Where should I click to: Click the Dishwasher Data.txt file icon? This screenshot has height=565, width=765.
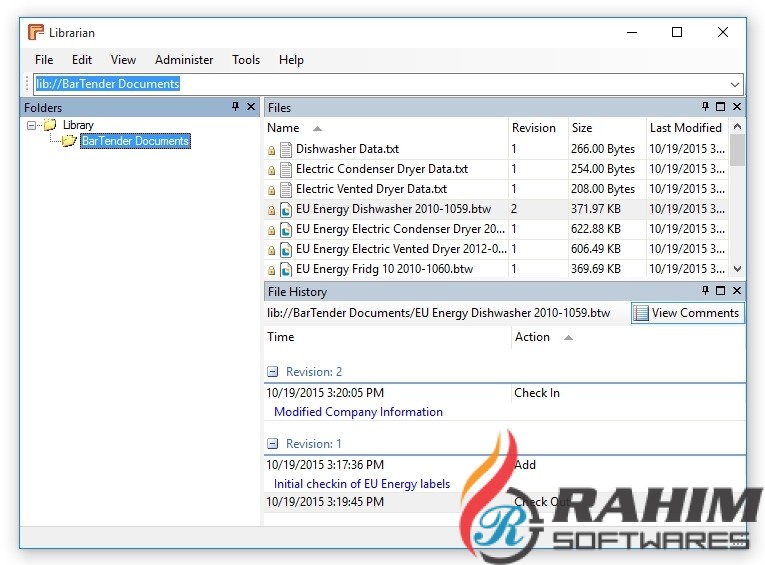point(286,149)
